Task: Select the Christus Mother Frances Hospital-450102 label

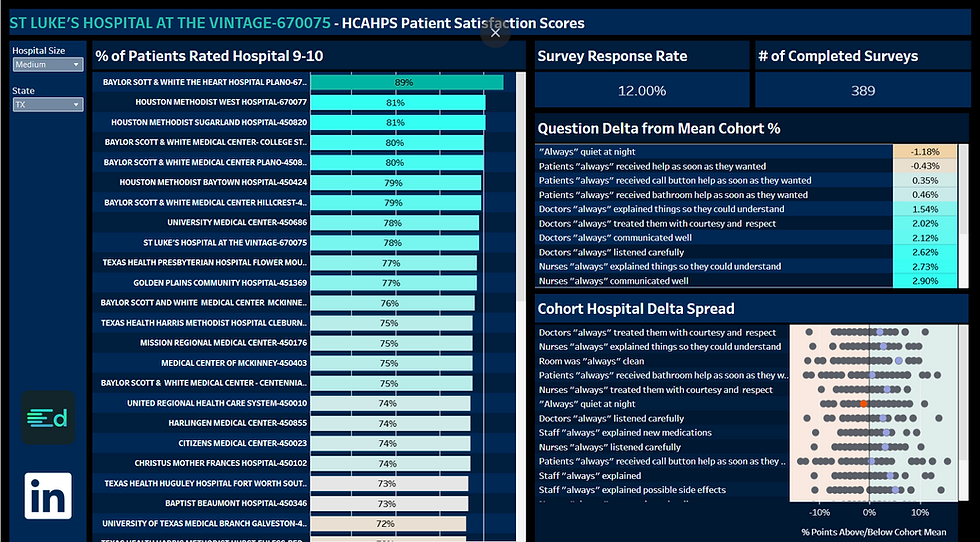Action: pyautogui.click(x=221, y=463)
